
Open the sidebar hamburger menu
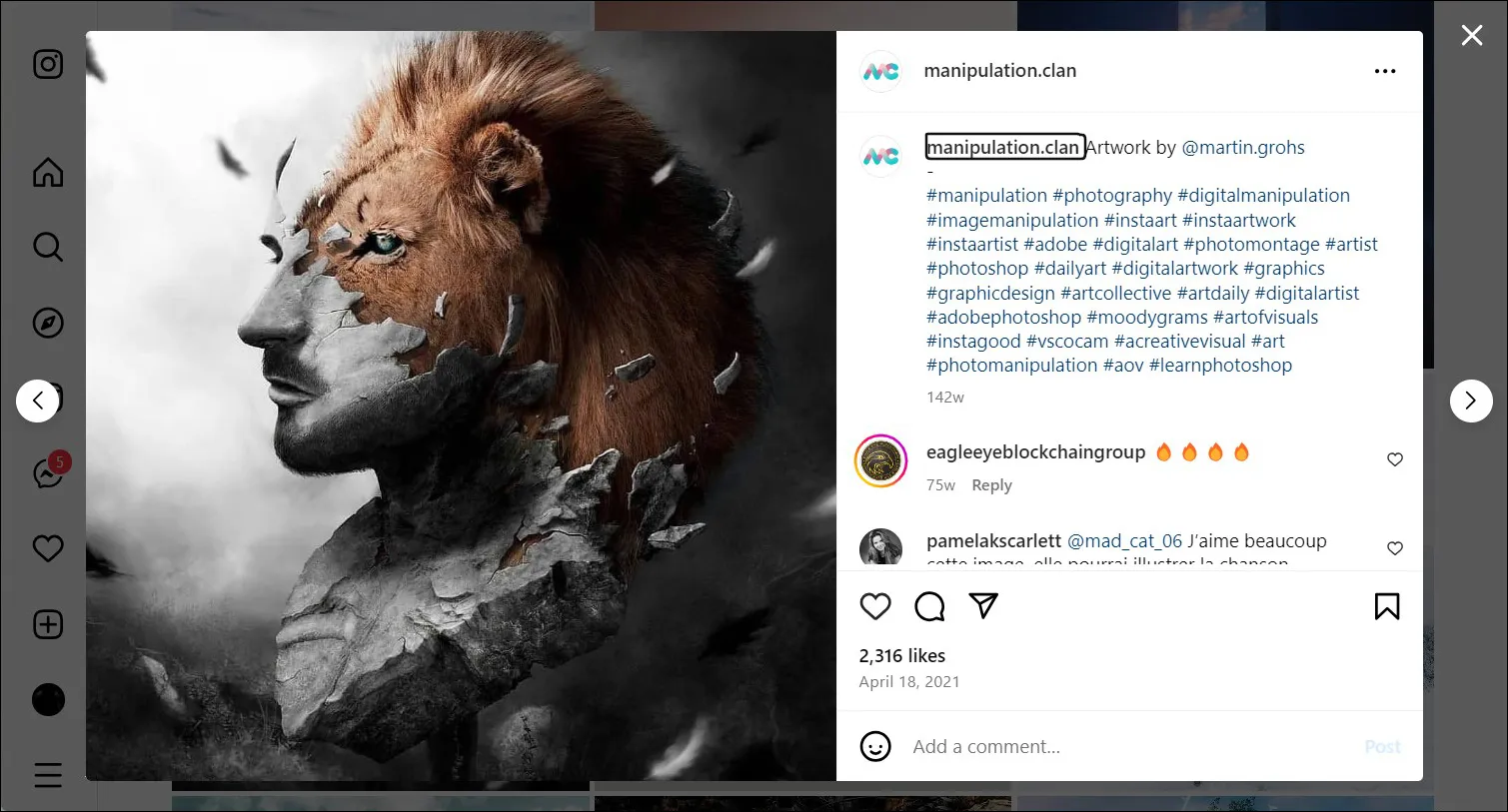coord(47,775)
